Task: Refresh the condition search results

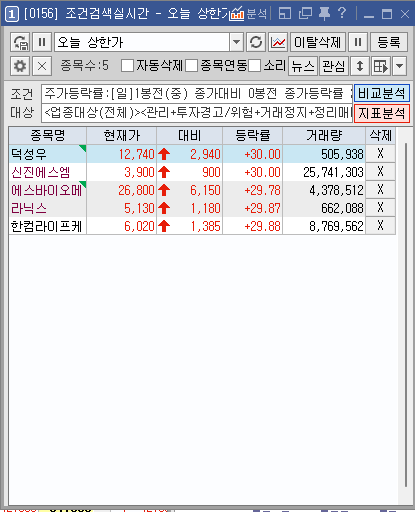Action: pos(256,42)
